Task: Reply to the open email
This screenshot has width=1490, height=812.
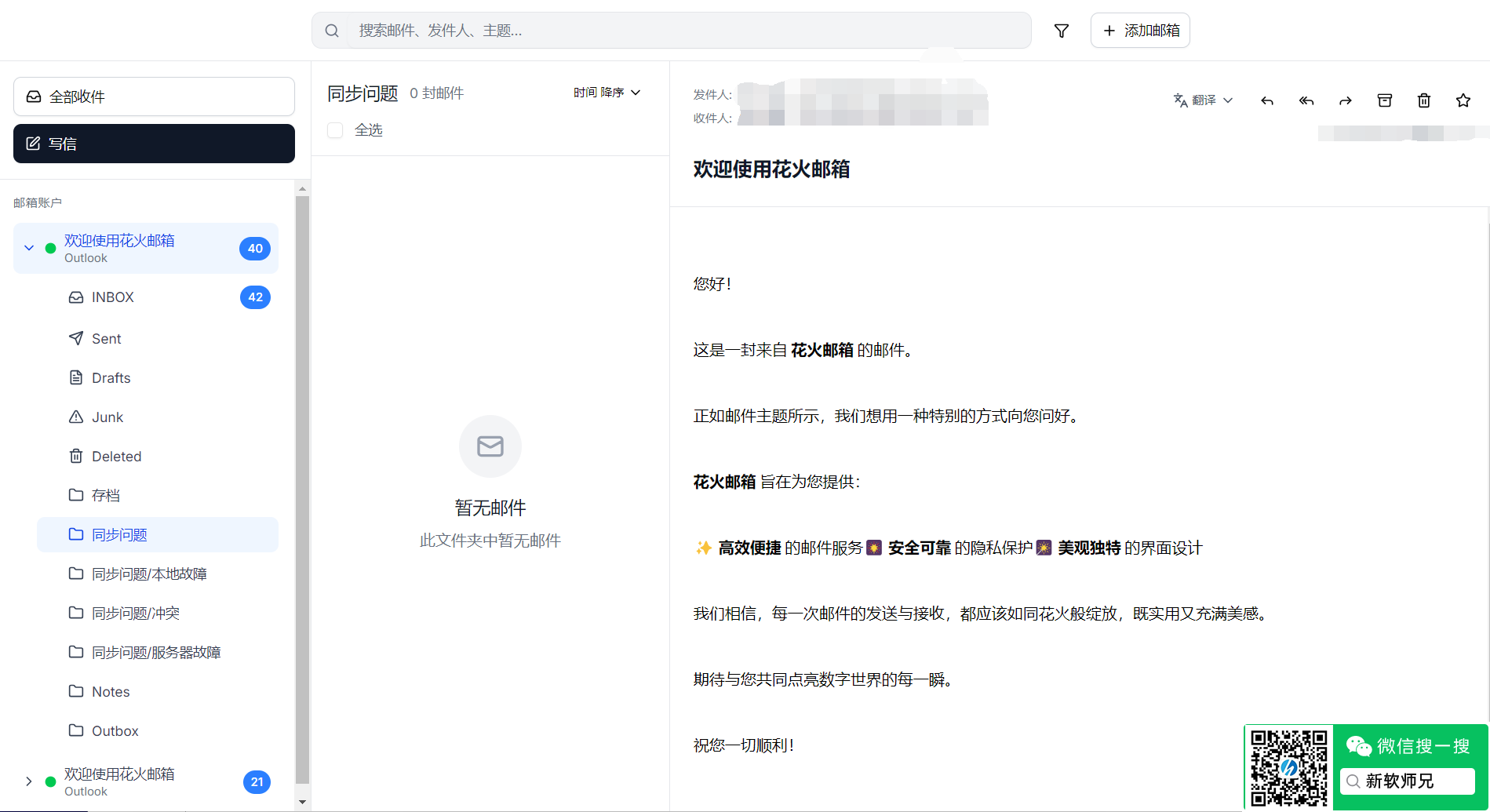Action: pyautogui.click(x=1266, y=100)
